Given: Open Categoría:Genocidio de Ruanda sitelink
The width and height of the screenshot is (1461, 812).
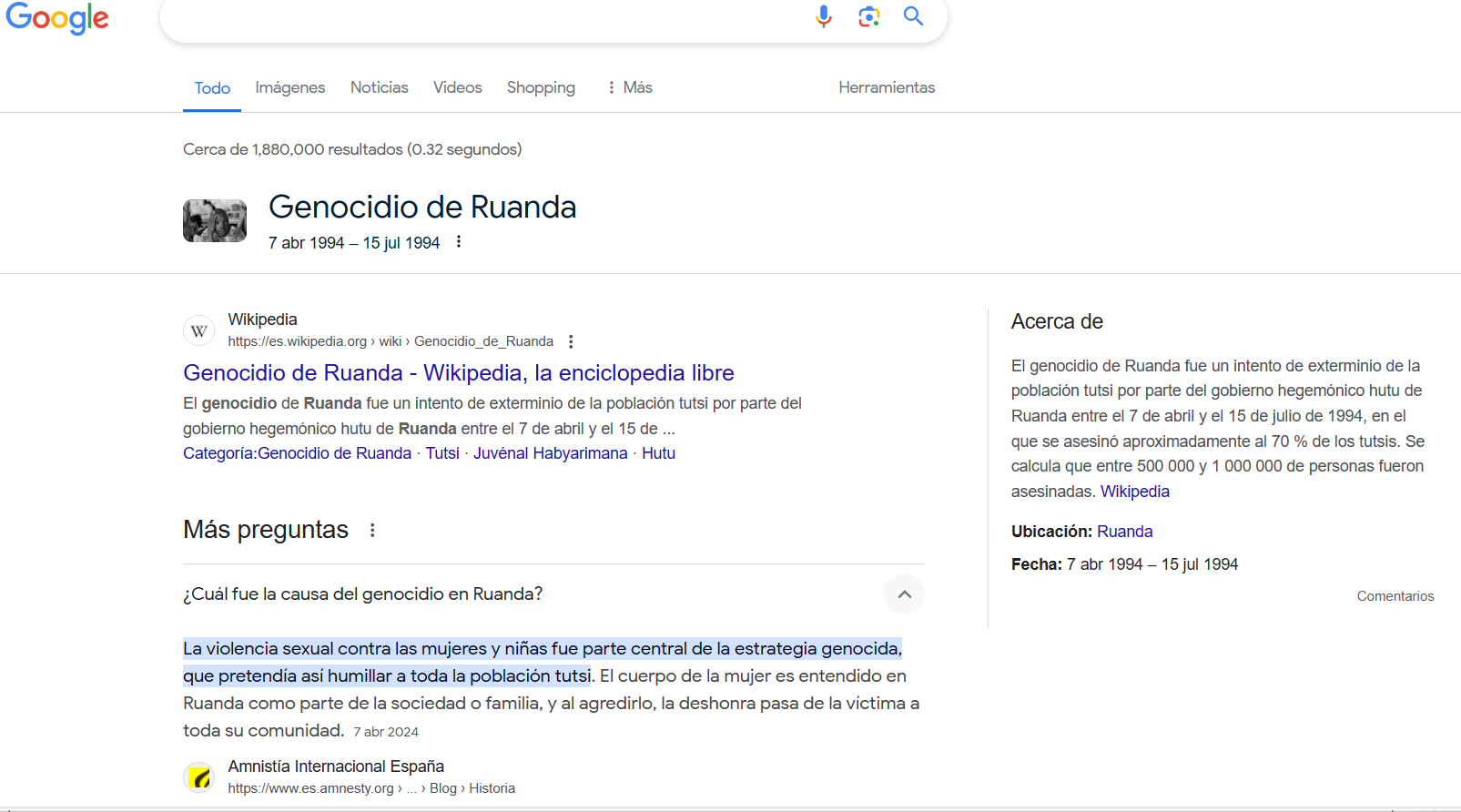Looking at the screenshot, I should coord(297,453).
